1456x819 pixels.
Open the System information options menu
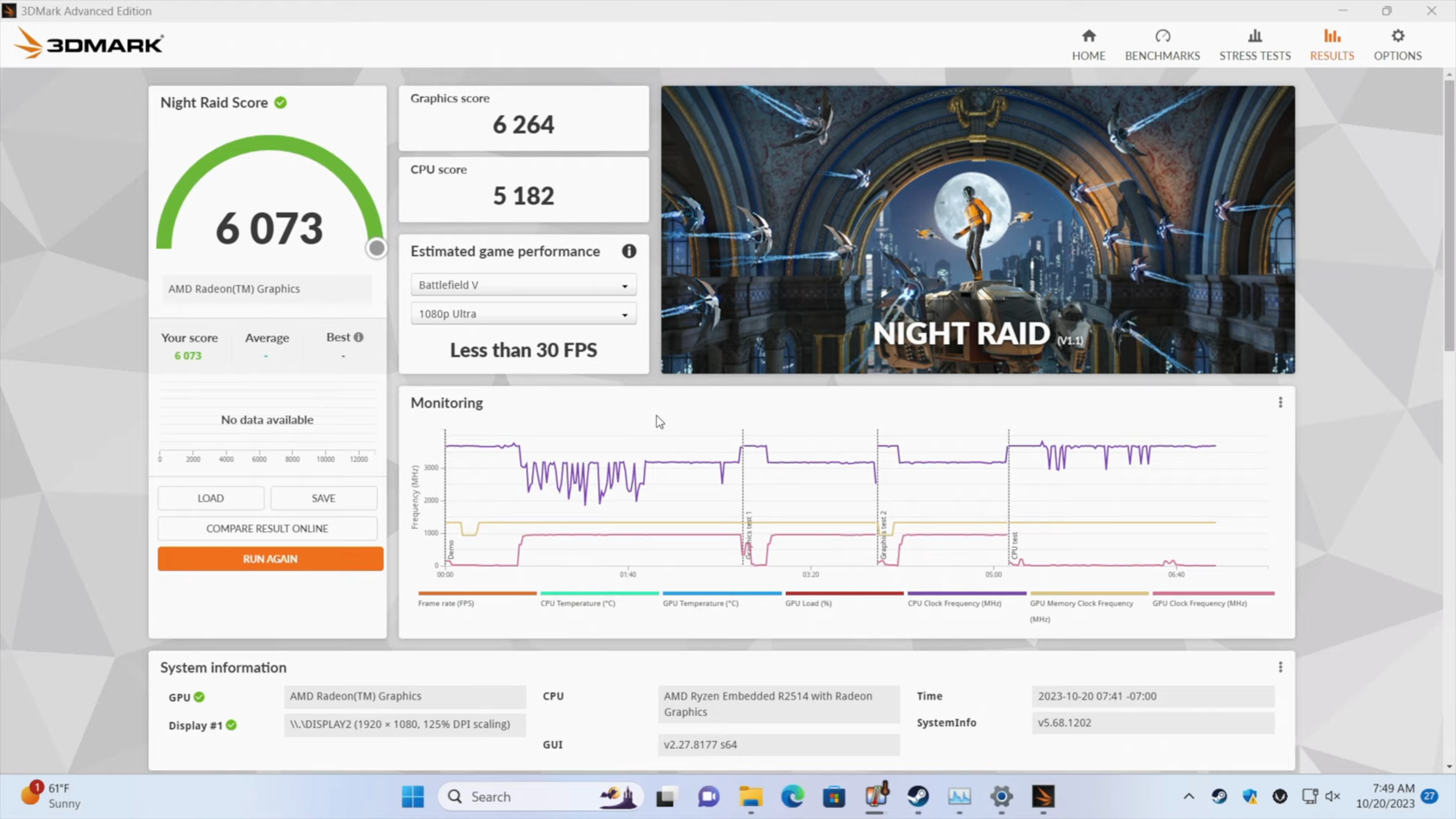click(1280, 667)
